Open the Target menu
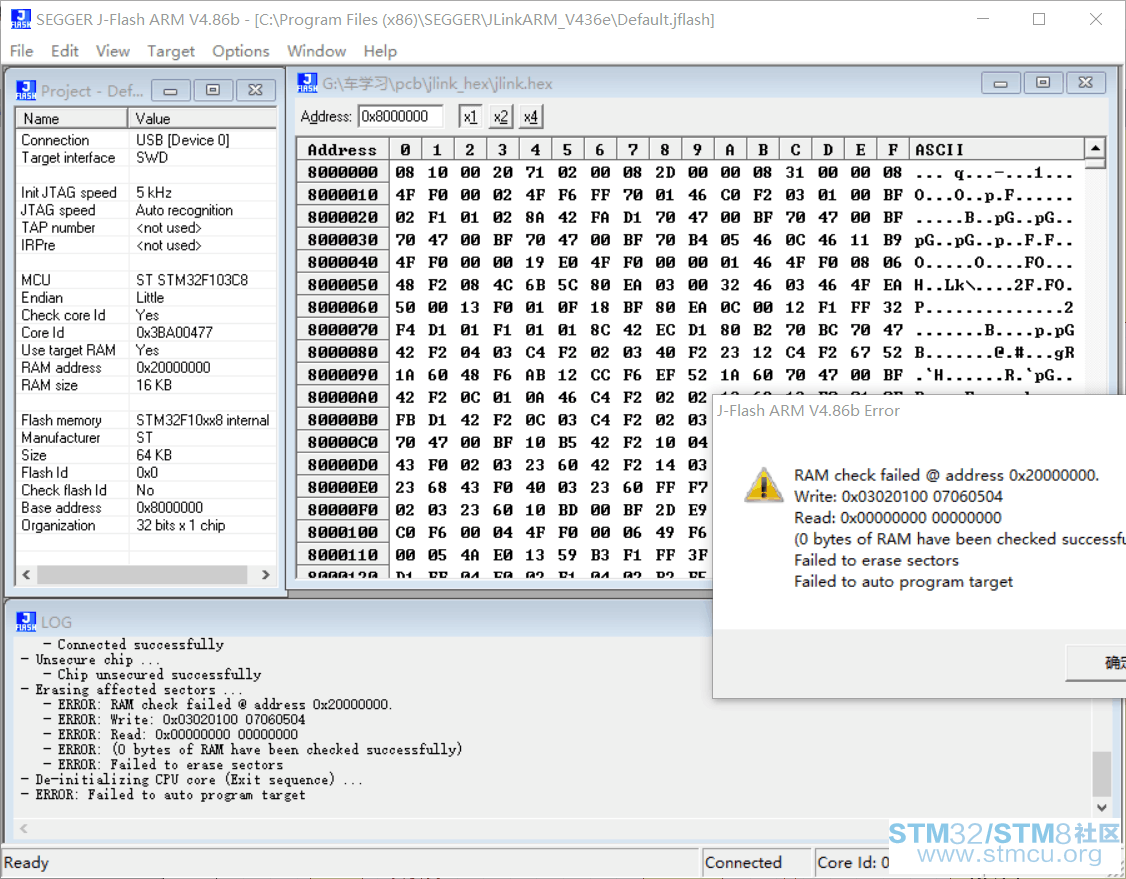This screenshot has width=1126, height=879. tap(171, 51)
